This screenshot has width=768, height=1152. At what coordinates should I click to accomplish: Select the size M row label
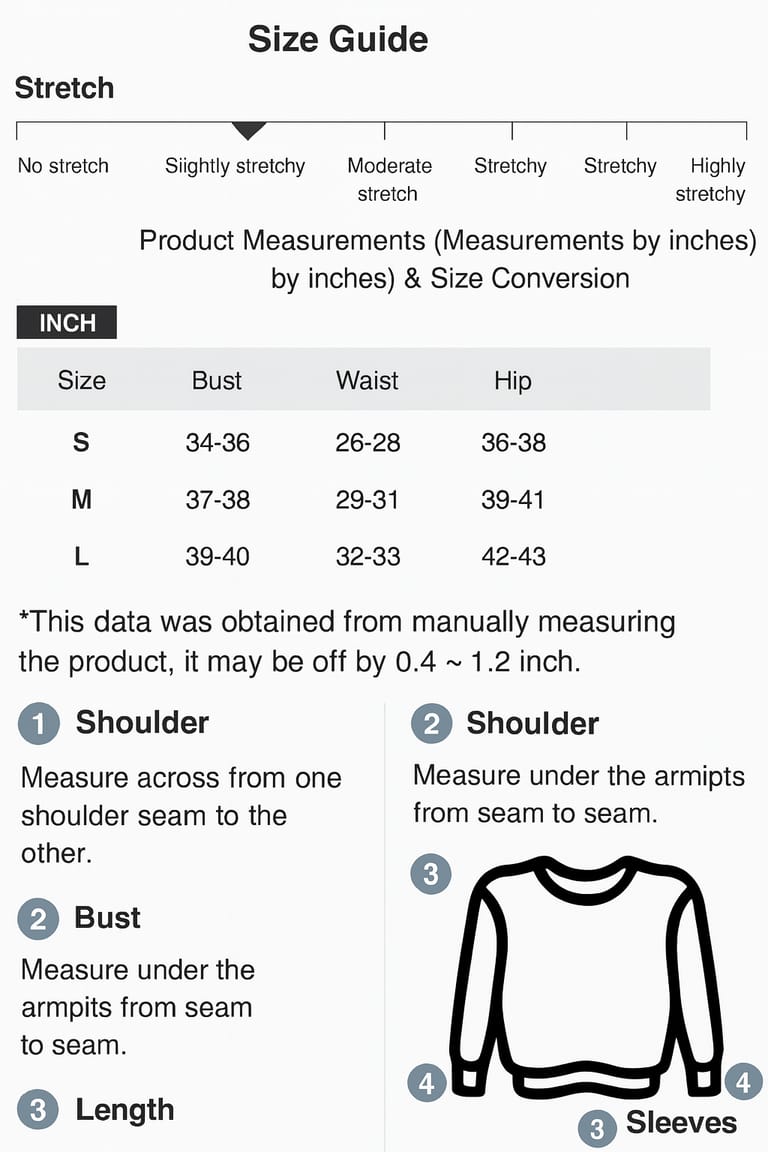pos(81,499)
